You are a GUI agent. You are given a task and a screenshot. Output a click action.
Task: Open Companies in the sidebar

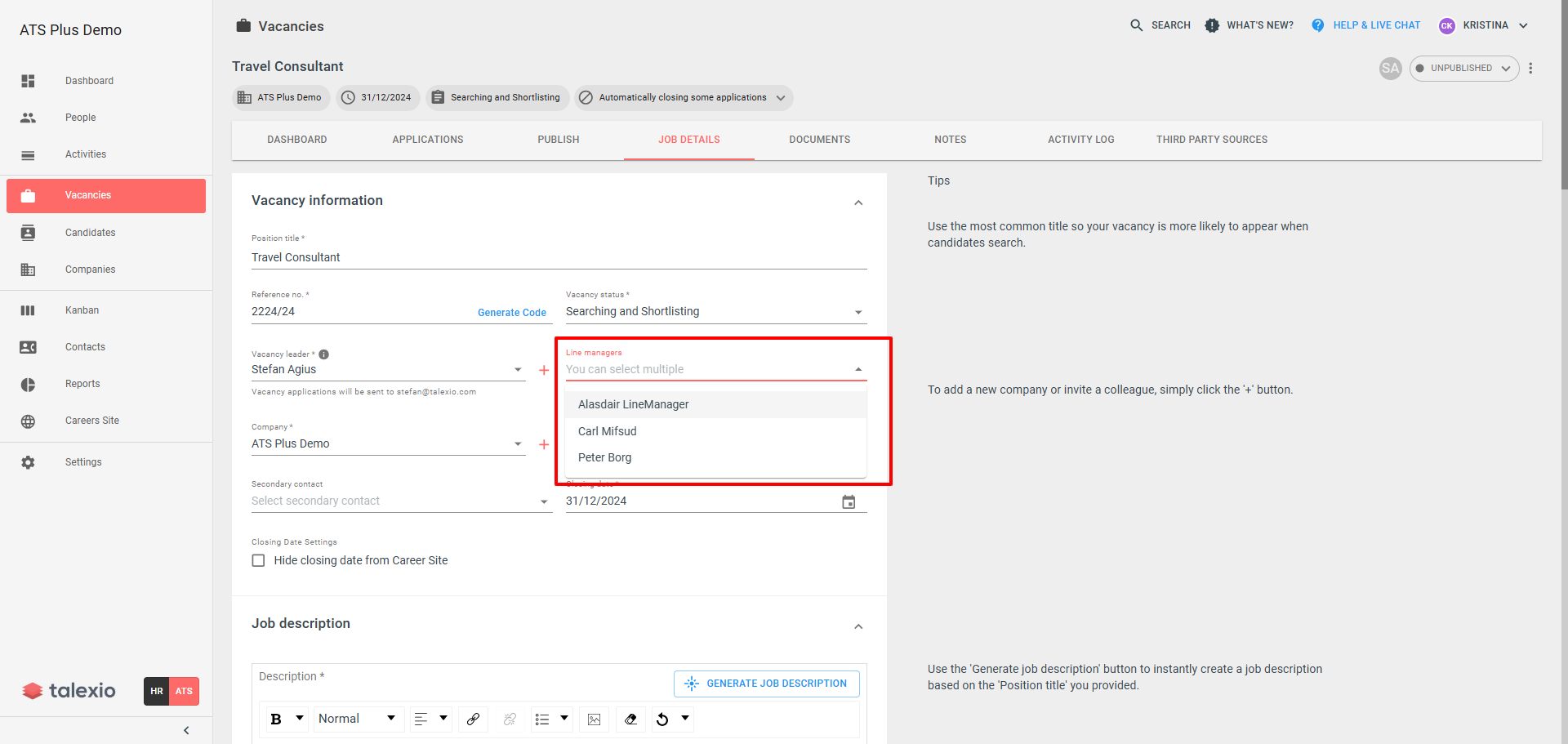[106, 270]
